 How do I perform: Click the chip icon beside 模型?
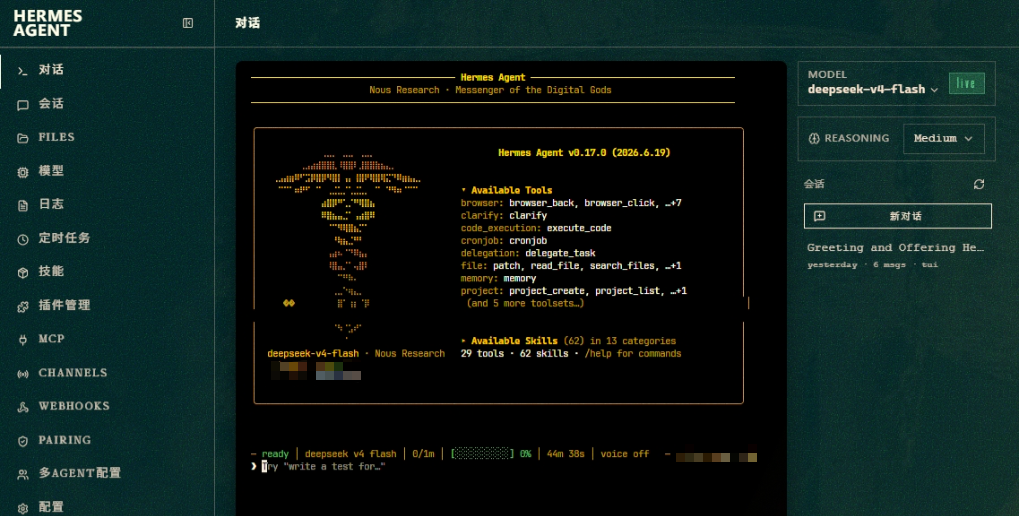coord(23,172)
